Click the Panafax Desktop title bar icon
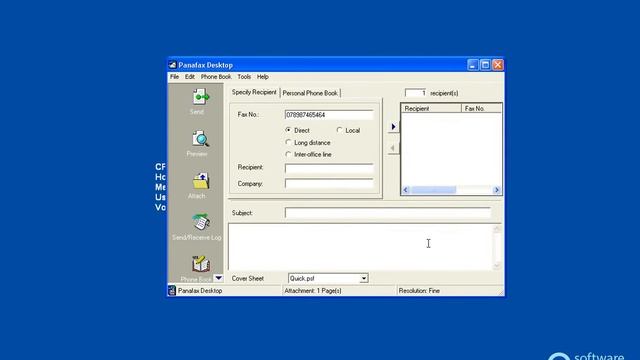This screenshot has height=360, width=640. pyautogui.click(x=173, y=65)
